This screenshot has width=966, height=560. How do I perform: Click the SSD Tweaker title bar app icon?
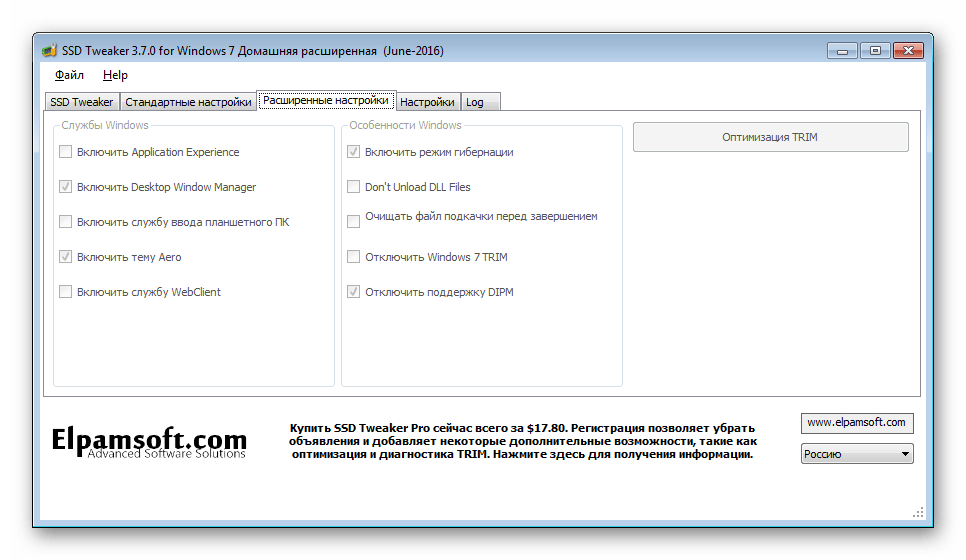49,51
